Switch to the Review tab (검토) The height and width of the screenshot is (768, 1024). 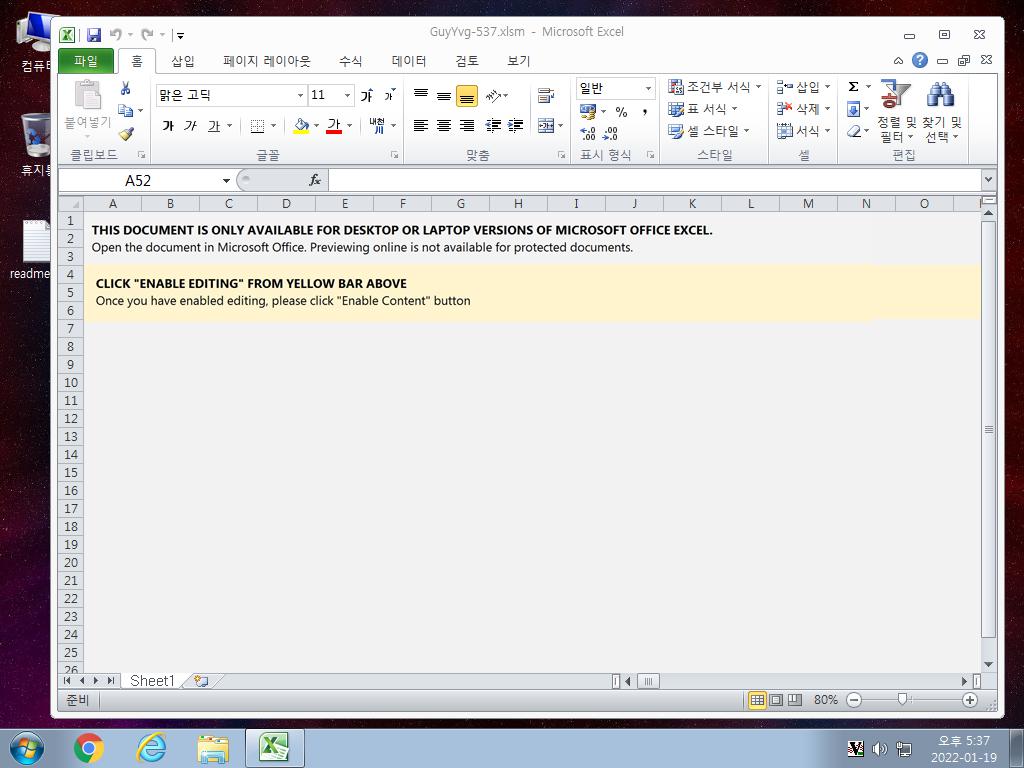point(467,61)
